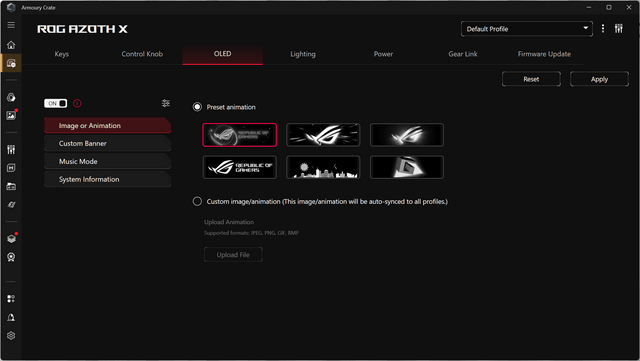This screenshot has height=361, width=640.
Task: Click the red info icon beside ON toggle
Action: click(77, 103)
